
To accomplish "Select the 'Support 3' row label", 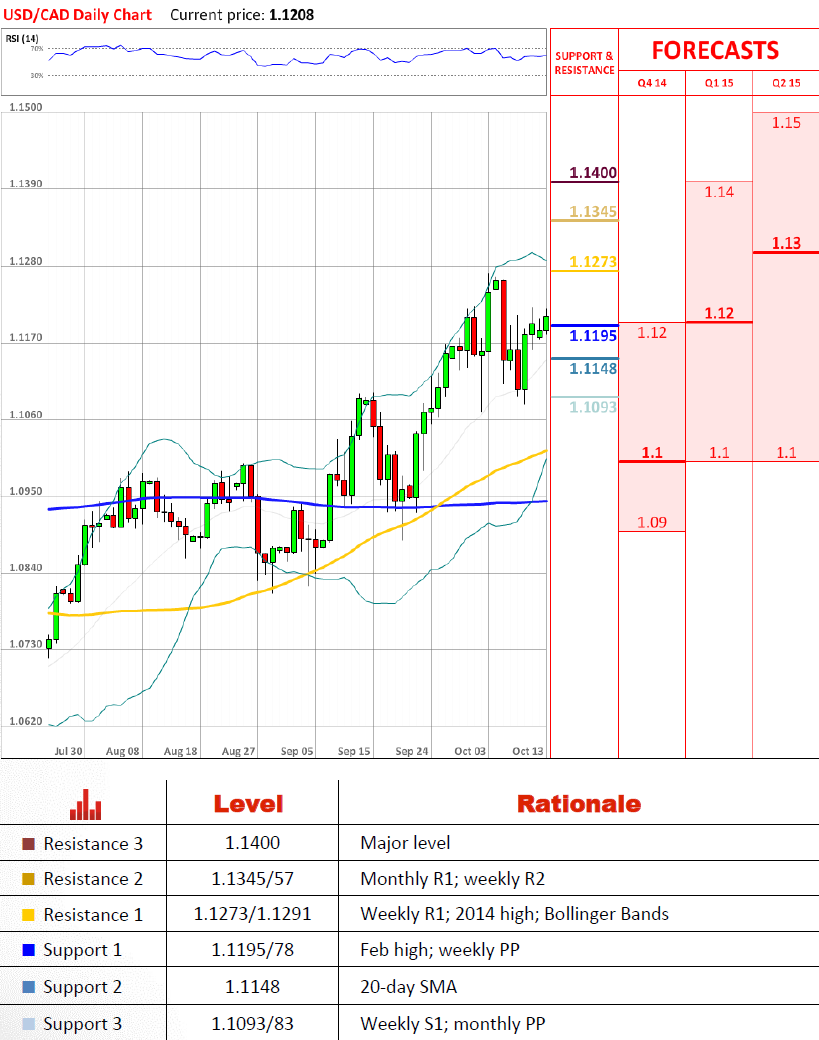I will (x=82, y=1024).
